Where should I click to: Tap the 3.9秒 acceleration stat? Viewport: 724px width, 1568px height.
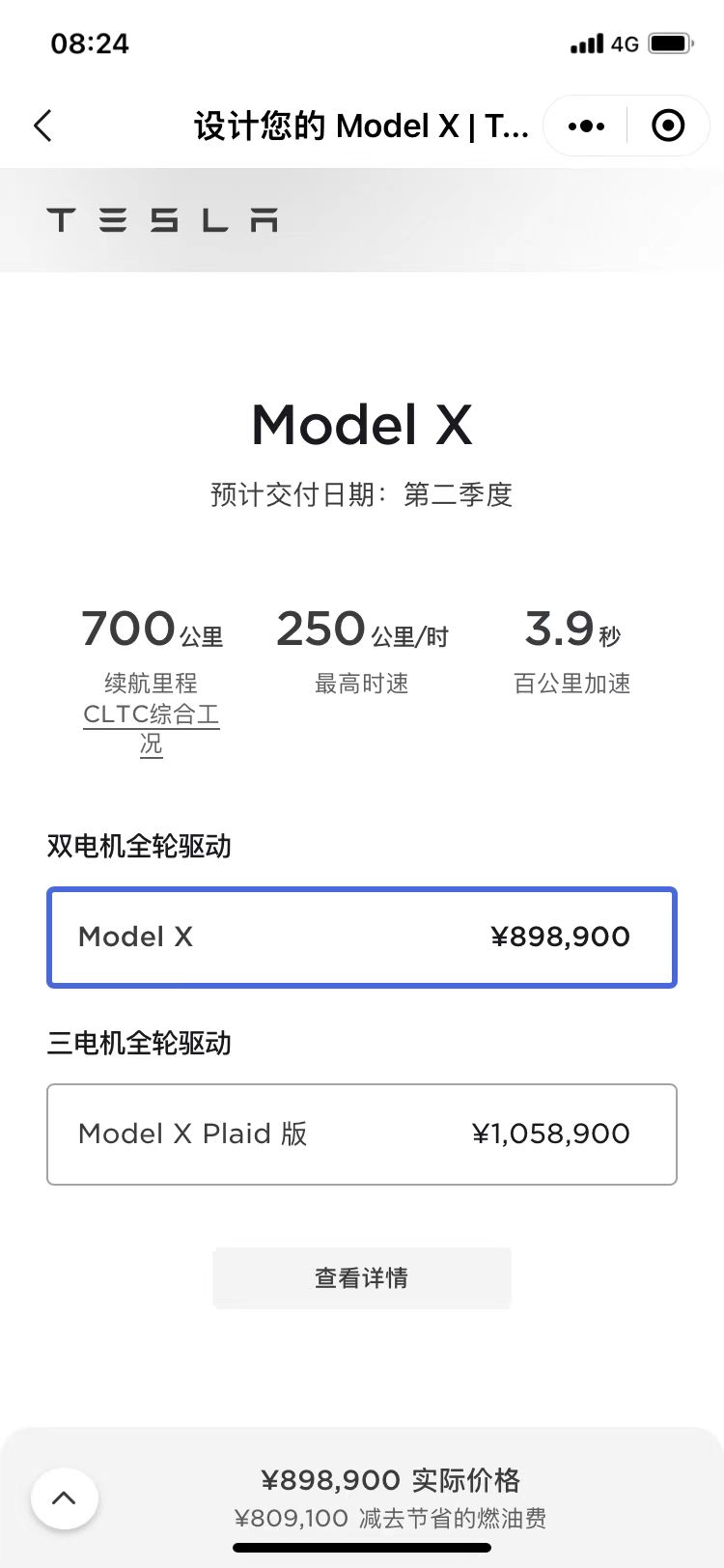[x=571, y=630]
